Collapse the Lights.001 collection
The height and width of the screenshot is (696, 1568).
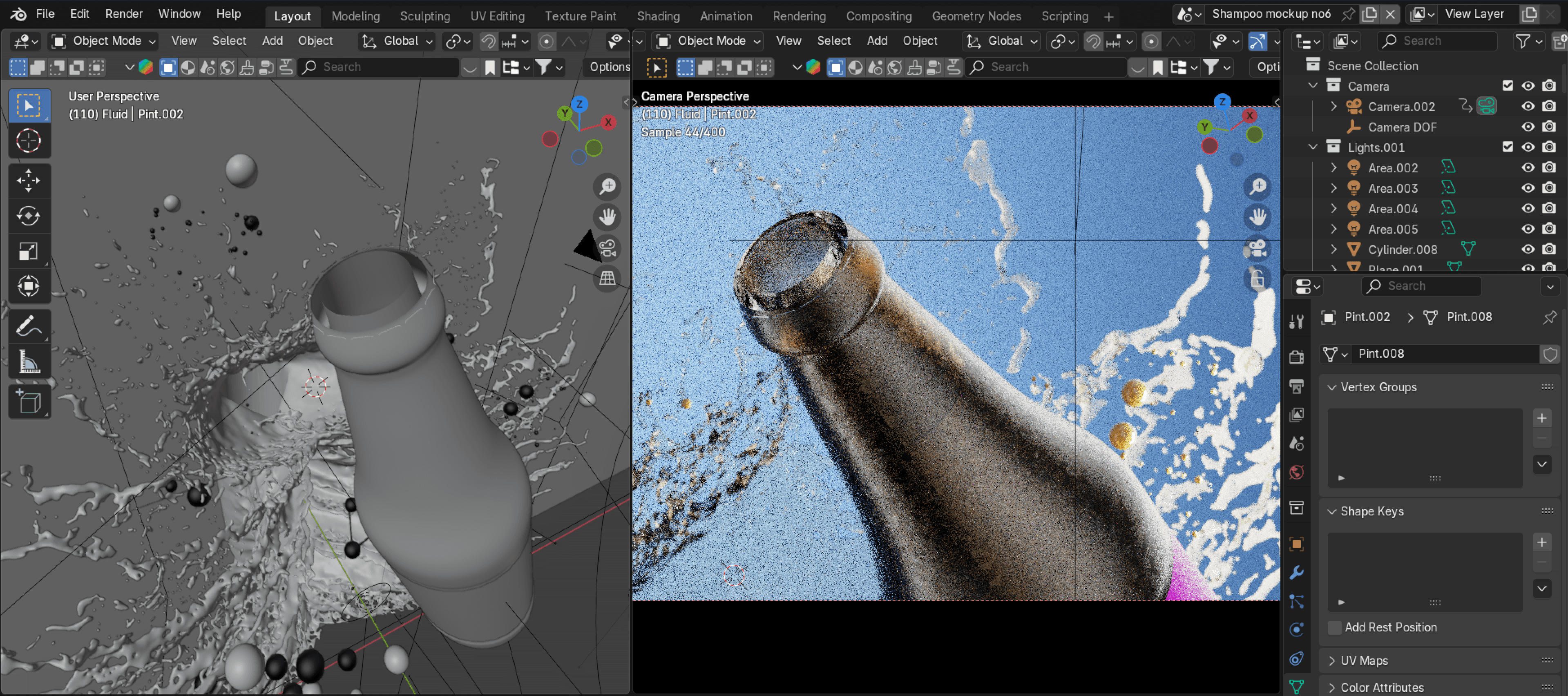(x=1313, y=147)
